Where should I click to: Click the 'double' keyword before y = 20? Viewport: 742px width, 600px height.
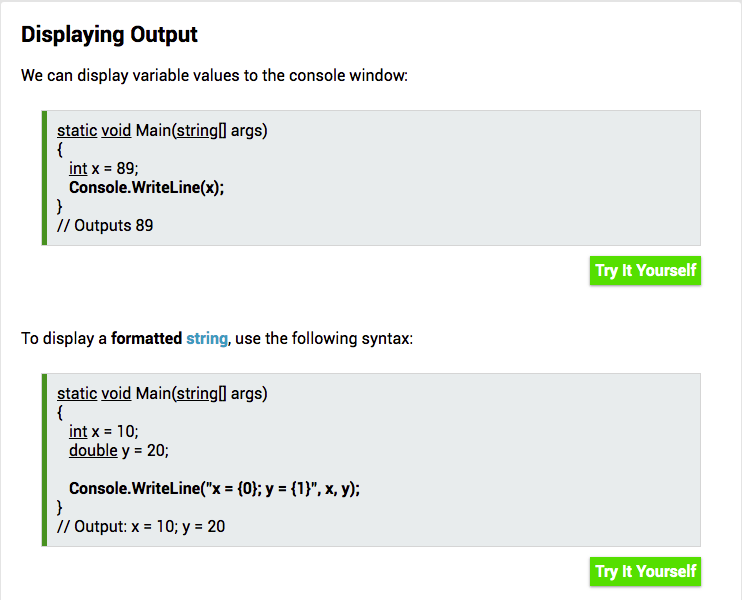93,450
